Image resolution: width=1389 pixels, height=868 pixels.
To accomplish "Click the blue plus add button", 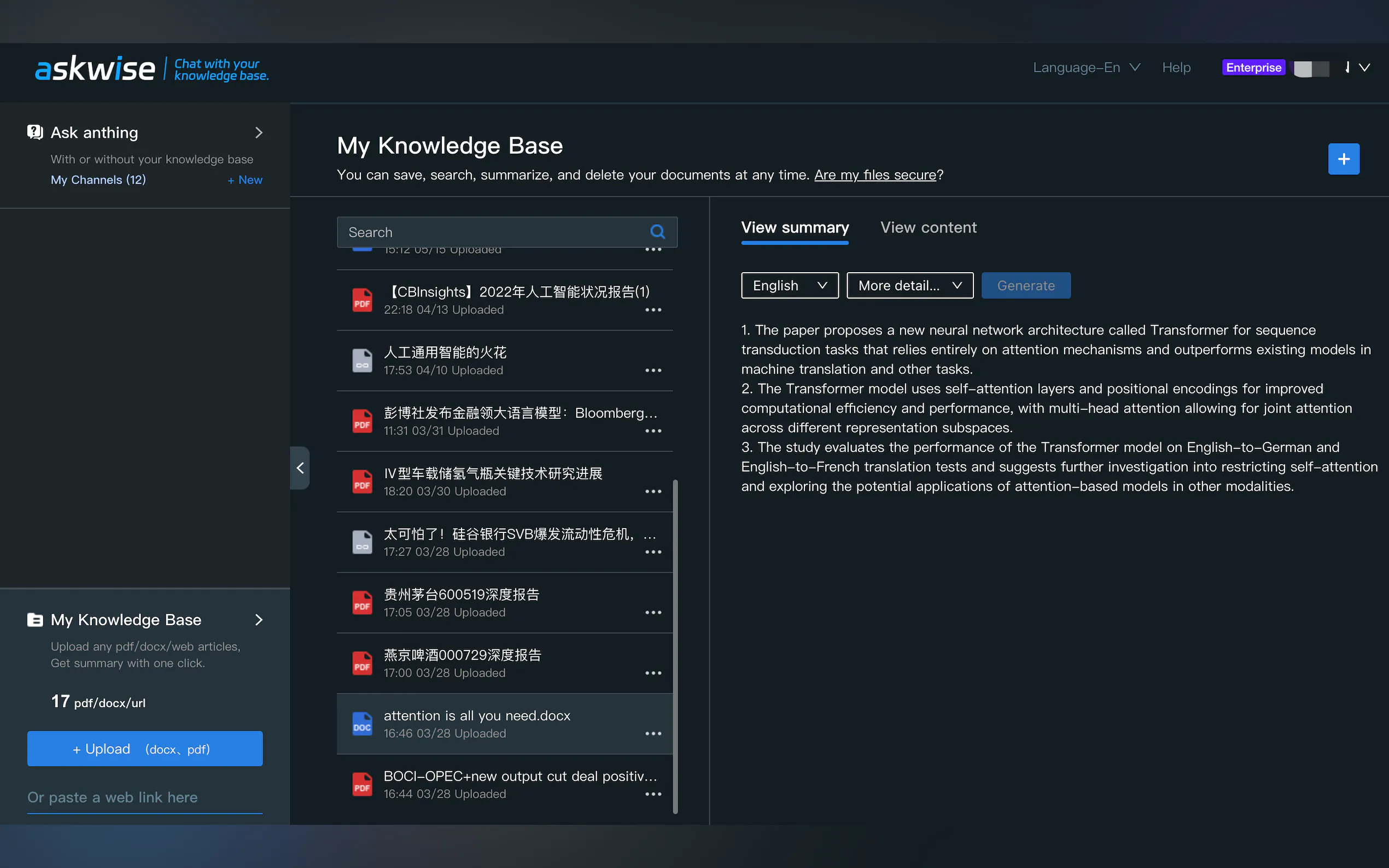I will pos(1343,159).
